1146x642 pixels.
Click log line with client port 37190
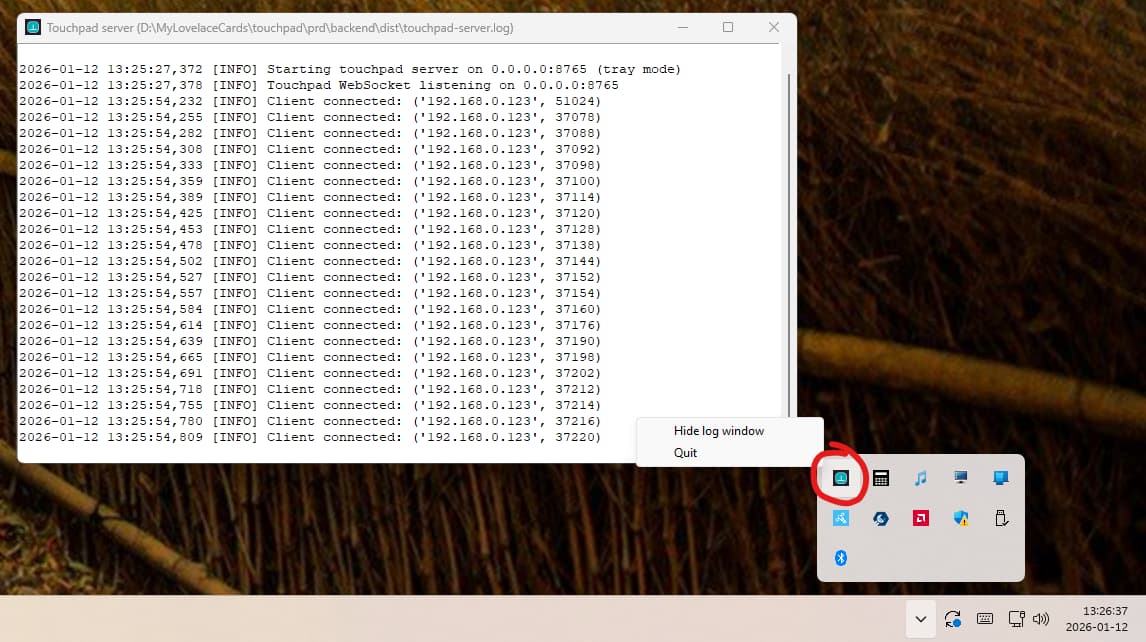(310, 341)
